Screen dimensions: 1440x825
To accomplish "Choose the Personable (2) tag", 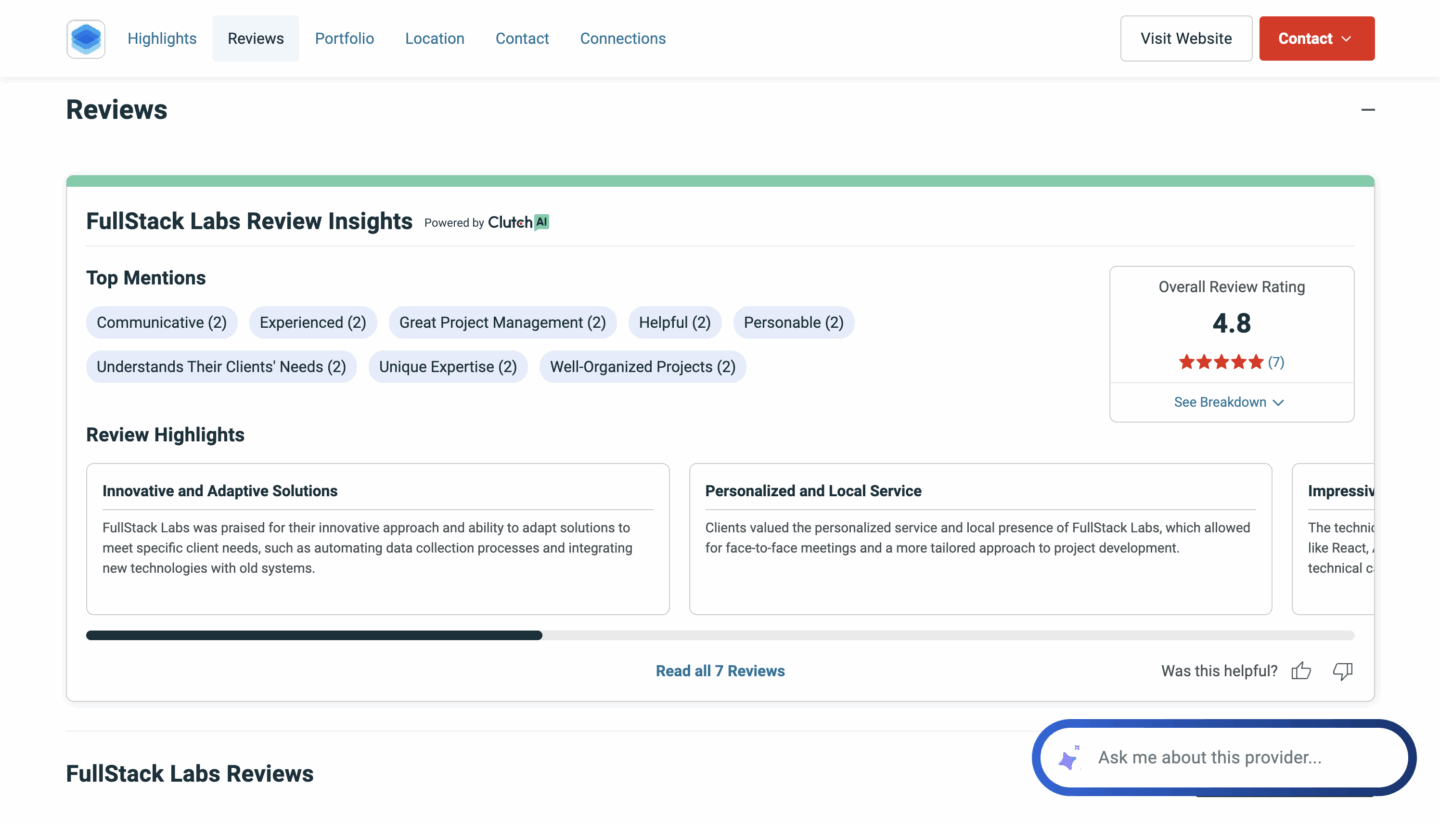I will pyautogui.click(x=793, y=322).
